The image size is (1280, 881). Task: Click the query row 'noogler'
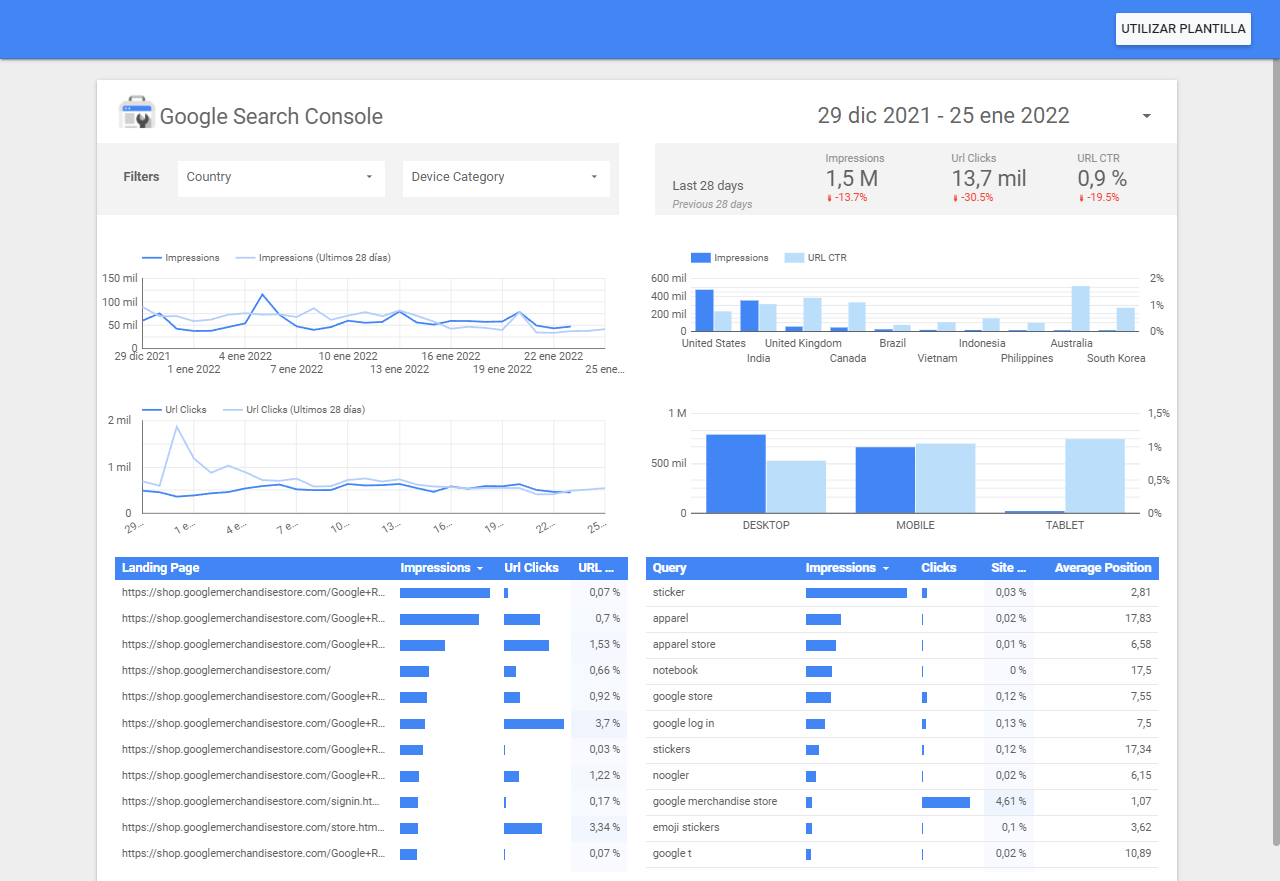pos(902,776)
